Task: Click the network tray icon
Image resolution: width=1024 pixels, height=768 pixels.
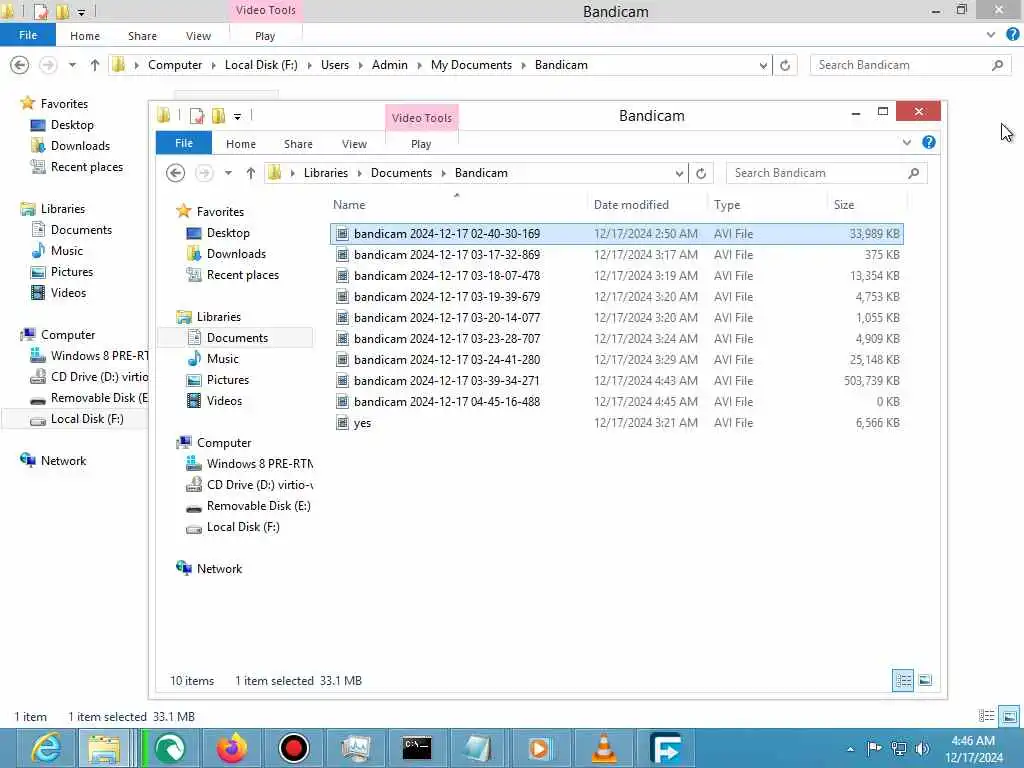Action: pyautogui.click(x=899, y=748)
